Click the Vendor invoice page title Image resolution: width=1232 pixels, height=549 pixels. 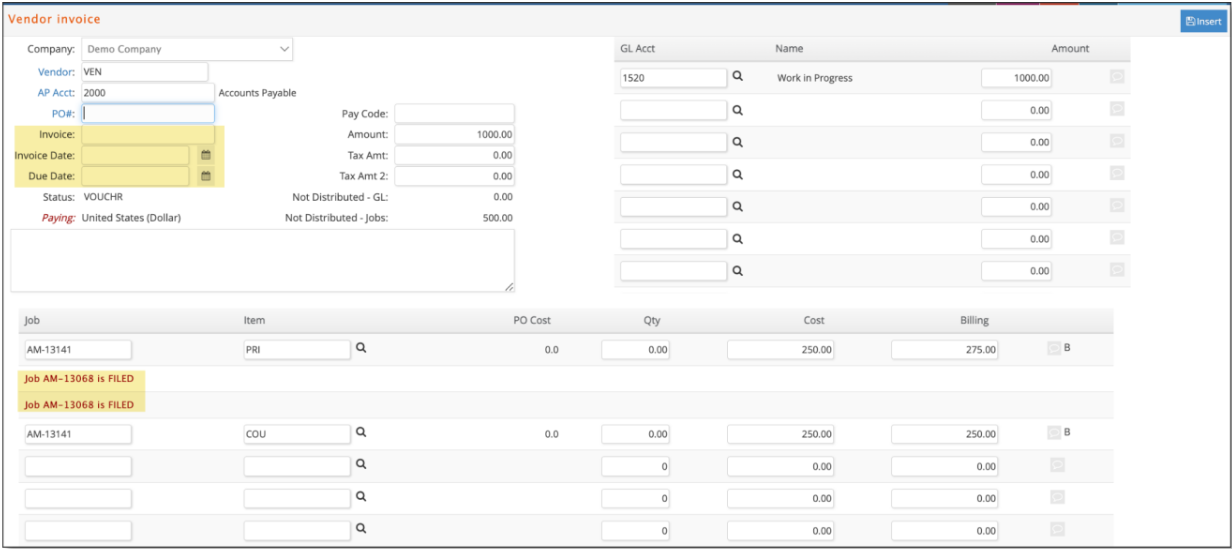click(55, 19)
